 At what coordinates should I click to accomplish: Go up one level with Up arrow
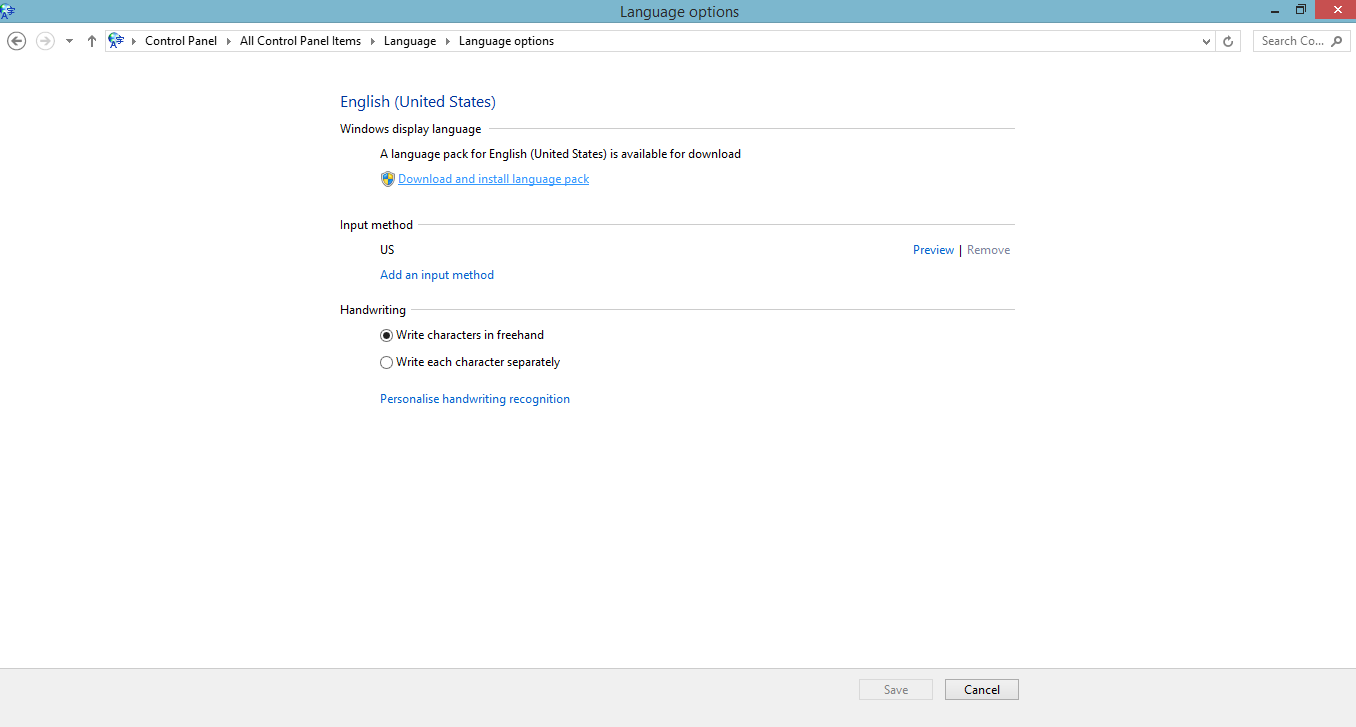click(x=92, y=41)
